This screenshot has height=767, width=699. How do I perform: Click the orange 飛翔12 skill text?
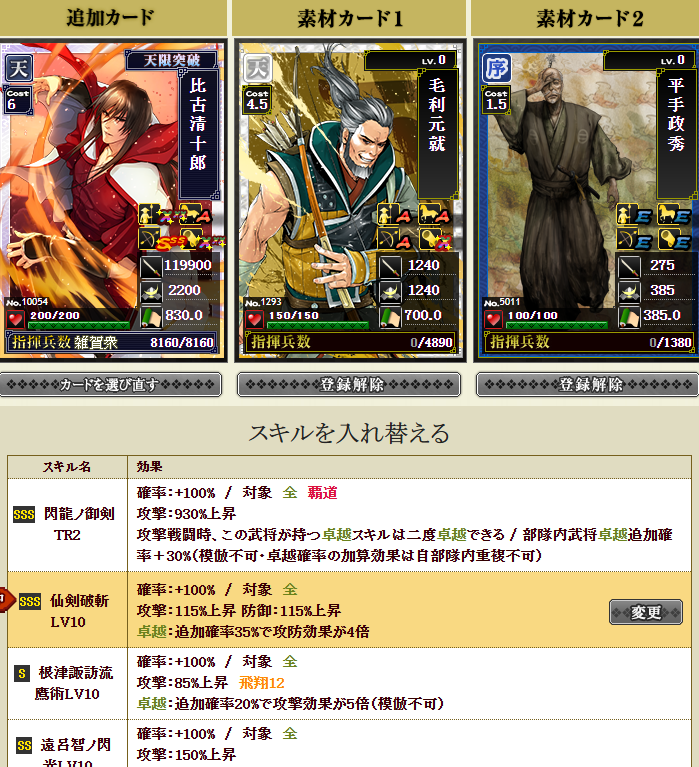[261, 683]
